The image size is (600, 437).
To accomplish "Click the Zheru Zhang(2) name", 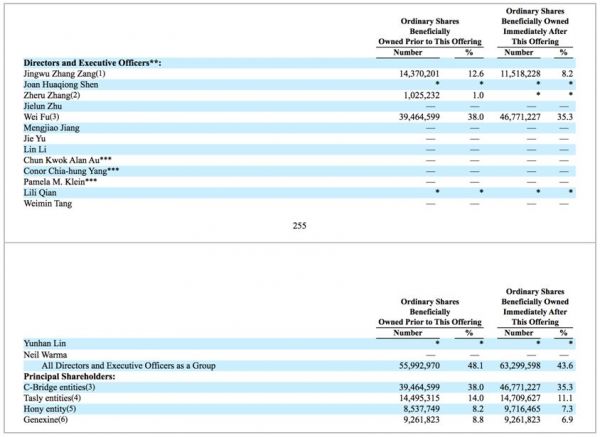I will pos(55,95).
